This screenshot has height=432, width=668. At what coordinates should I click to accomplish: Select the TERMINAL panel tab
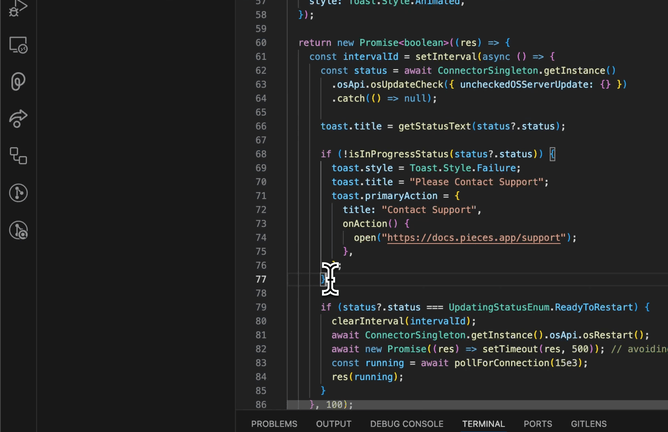(x=483, y=424)
